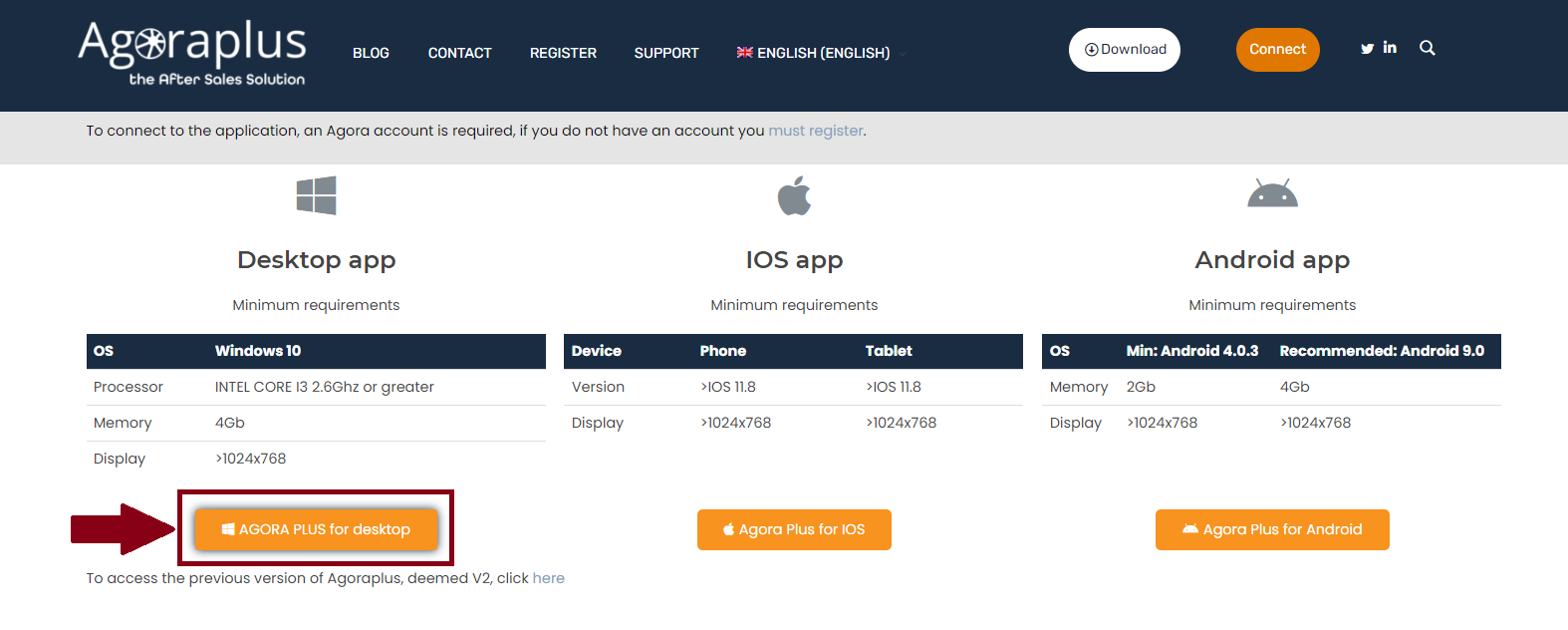Select the Processor row label
The image size is (1568, 630).
pyautogui.click(x=129, y=387)
